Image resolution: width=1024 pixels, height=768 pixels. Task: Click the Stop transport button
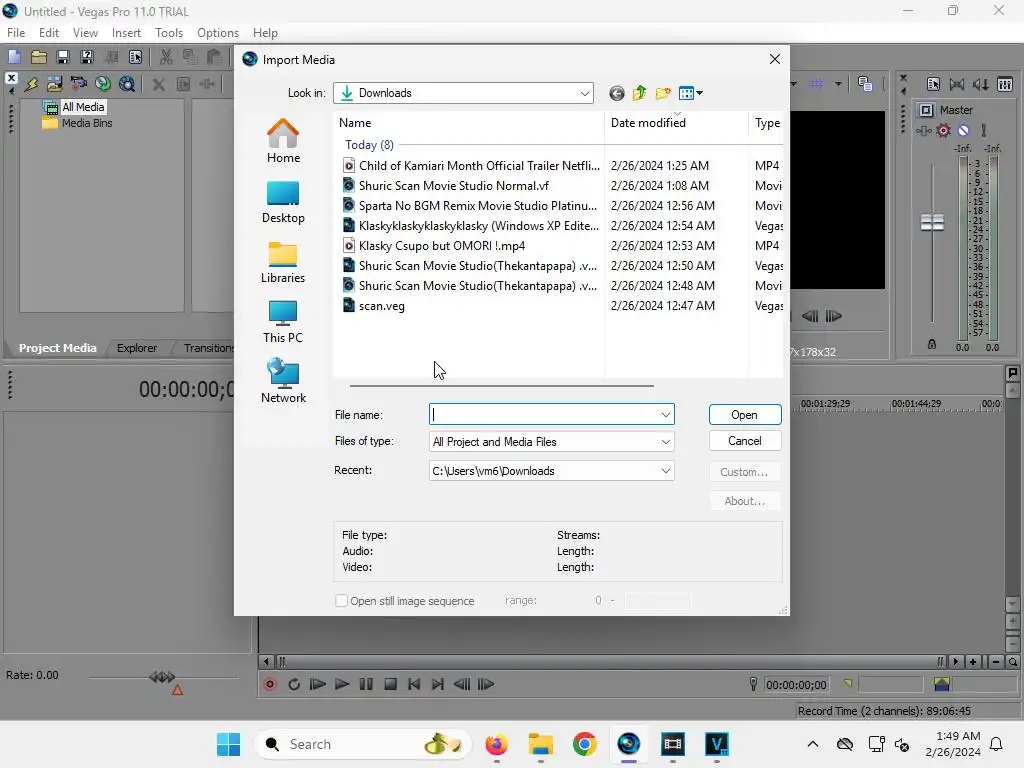(x=391, y=684)
